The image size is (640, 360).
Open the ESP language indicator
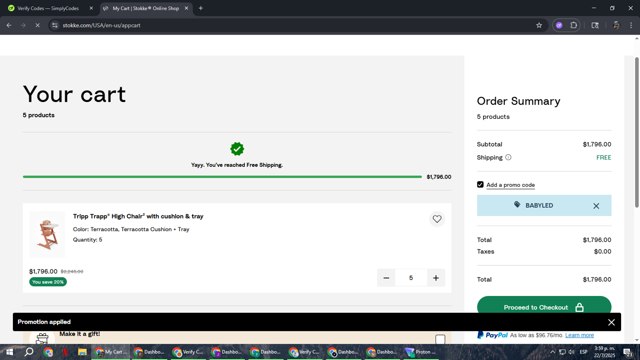(x=584, y=352)
